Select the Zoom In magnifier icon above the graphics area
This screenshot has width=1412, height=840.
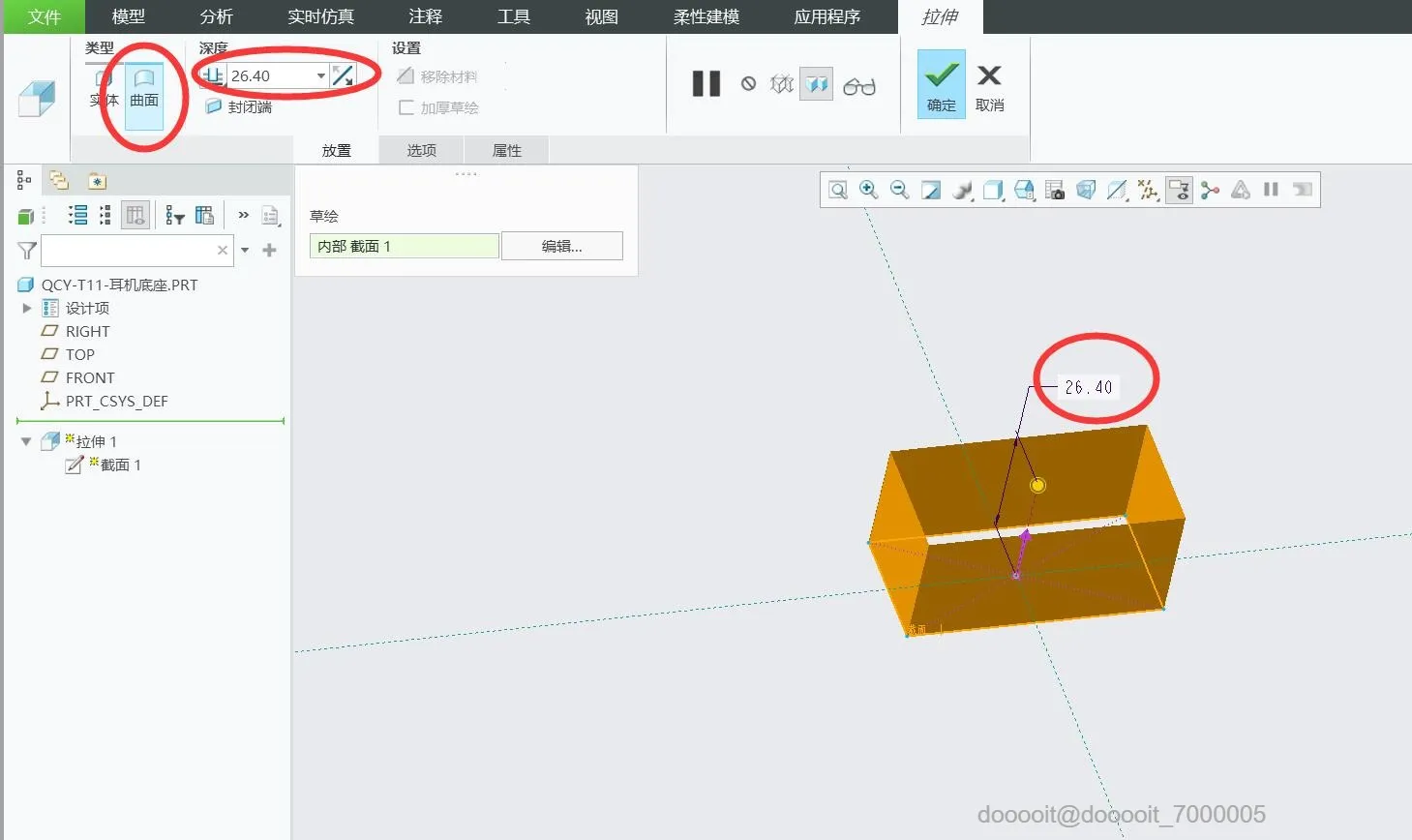(868, 190)
